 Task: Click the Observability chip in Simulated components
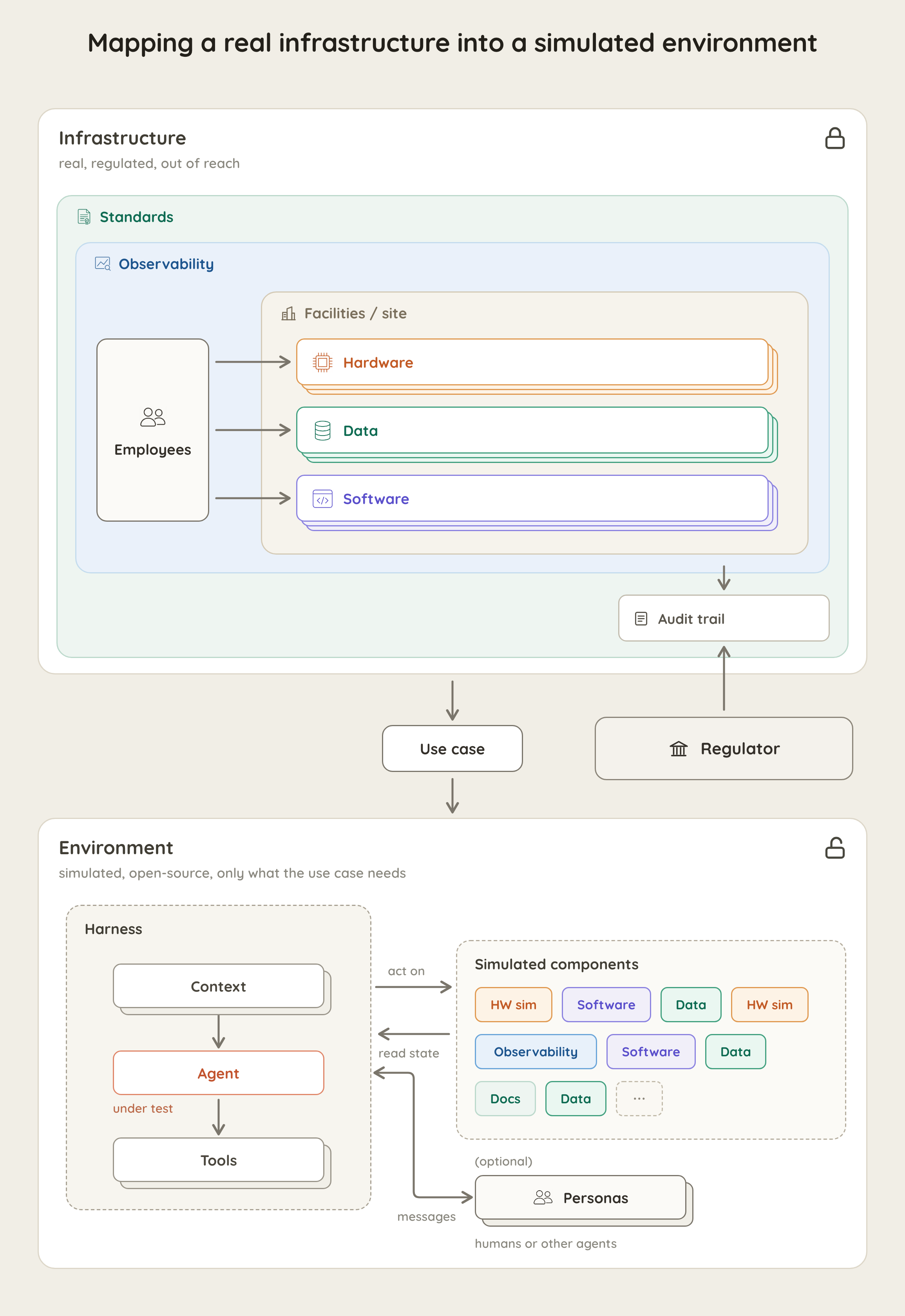(536, 1052)
